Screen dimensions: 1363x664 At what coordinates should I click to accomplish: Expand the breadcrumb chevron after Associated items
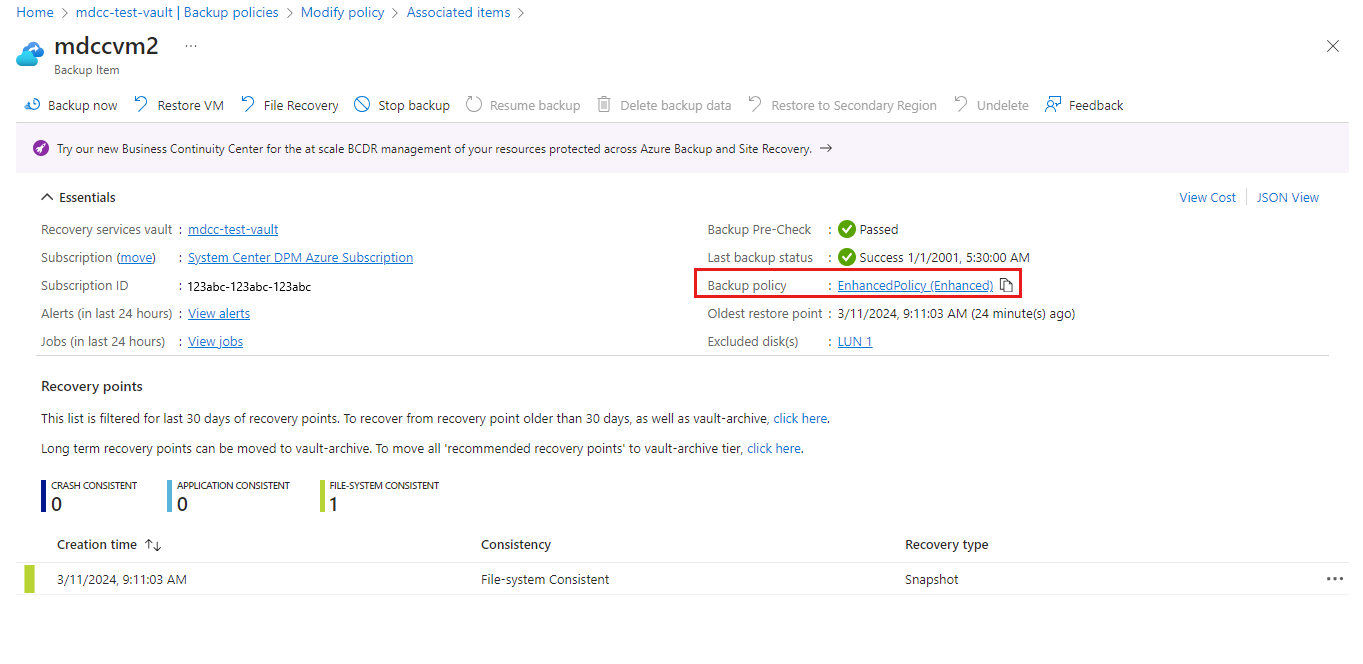[519, 12]
